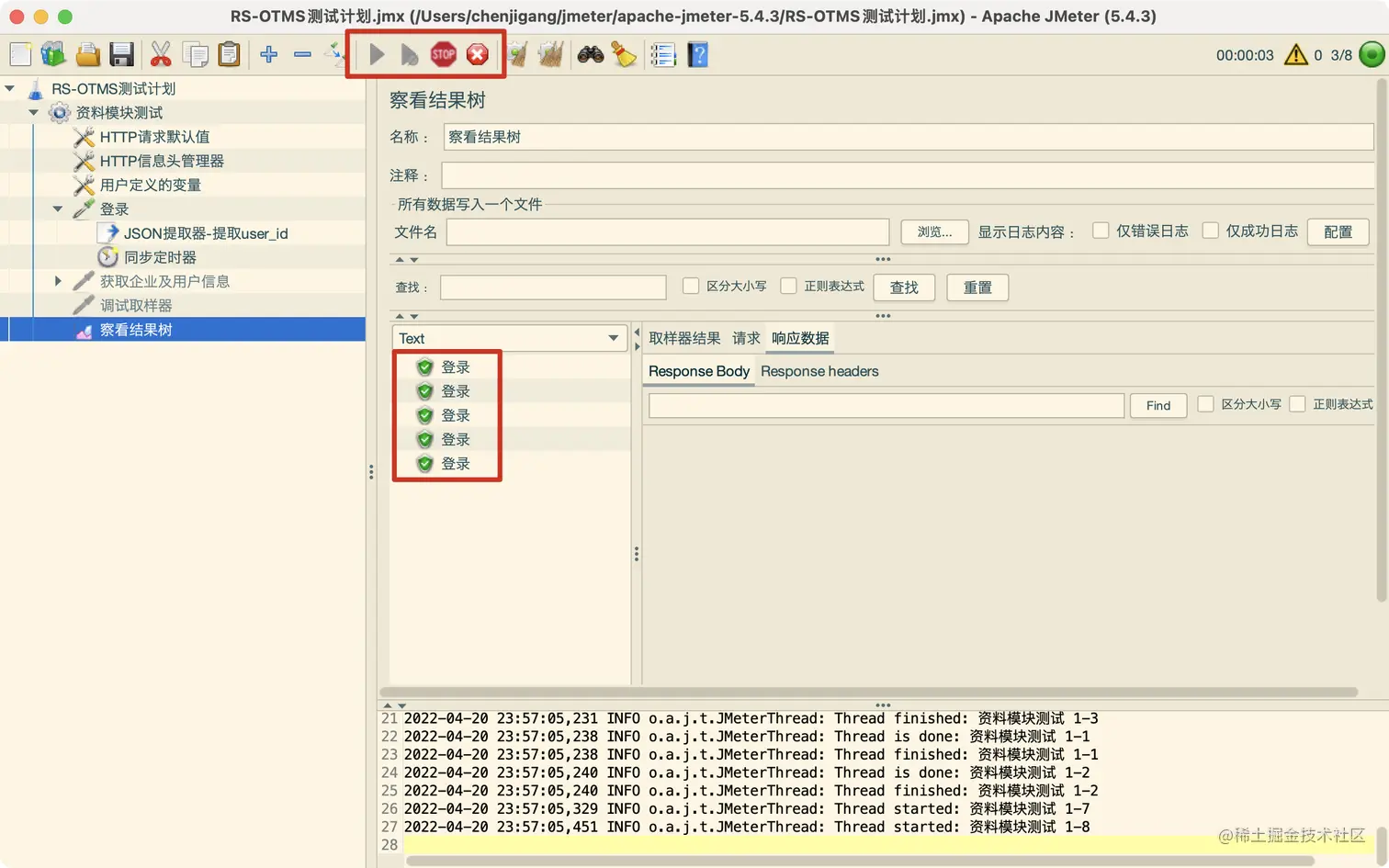Screen dimensions: 1389x868
Task: Save the test plan with floppy icon
Action: tap(121, 55)
